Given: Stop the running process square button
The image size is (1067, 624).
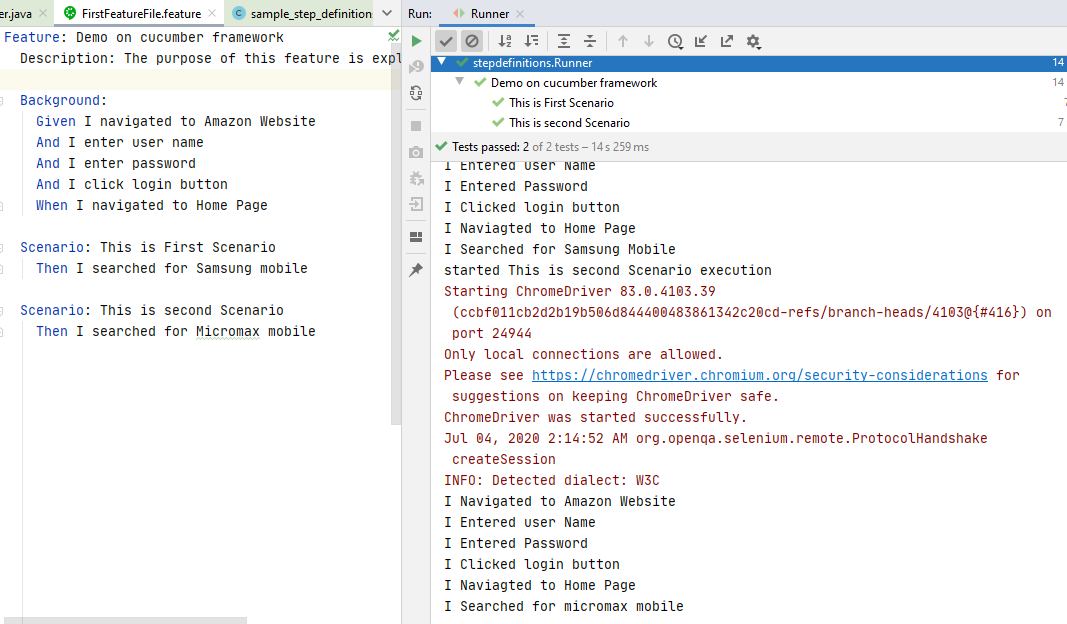Looking at the screenshot, I should (x=416, y=126).
